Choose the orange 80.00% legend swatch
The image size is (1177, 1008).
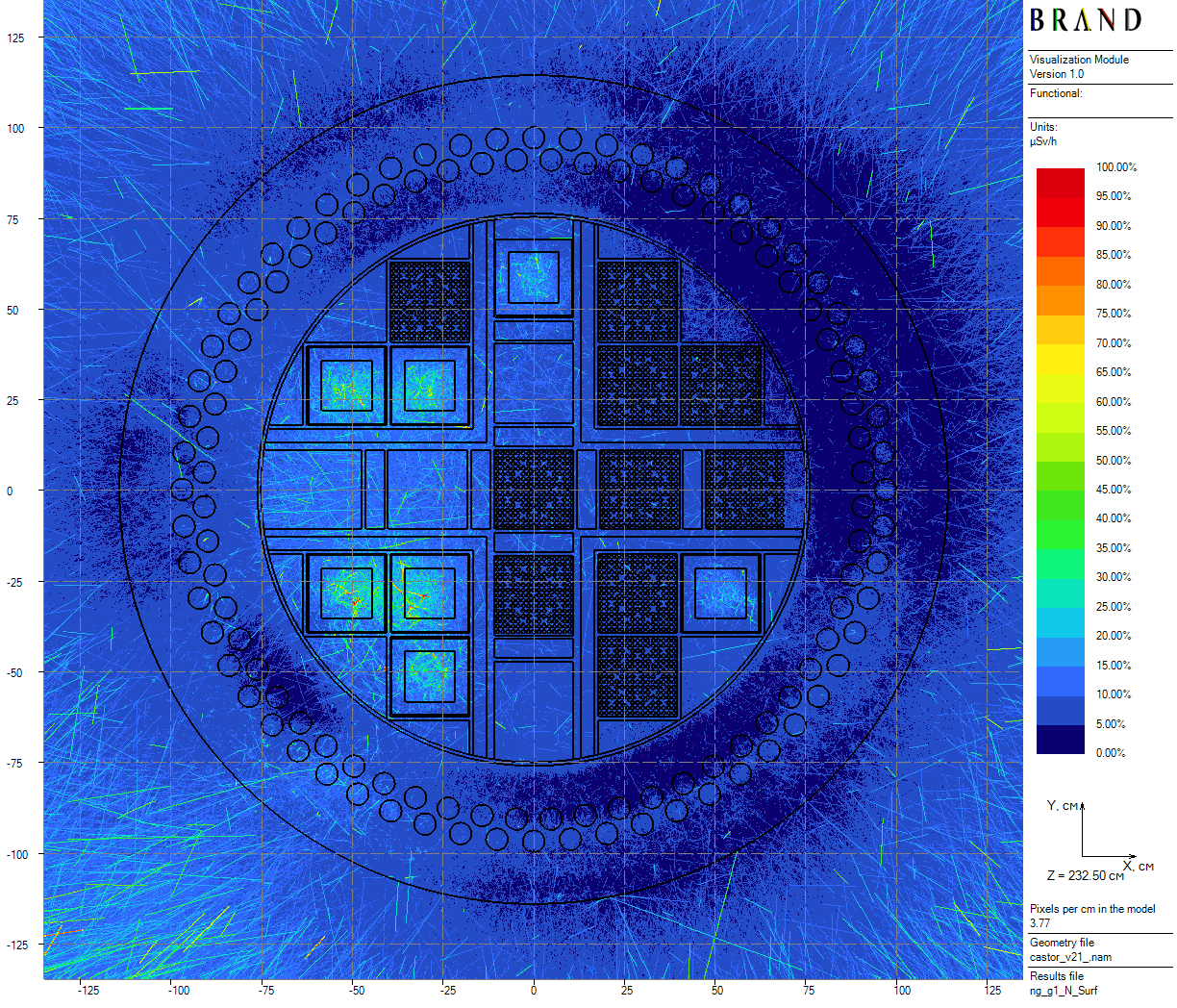pyautogui.click(x=1060, y=271)
